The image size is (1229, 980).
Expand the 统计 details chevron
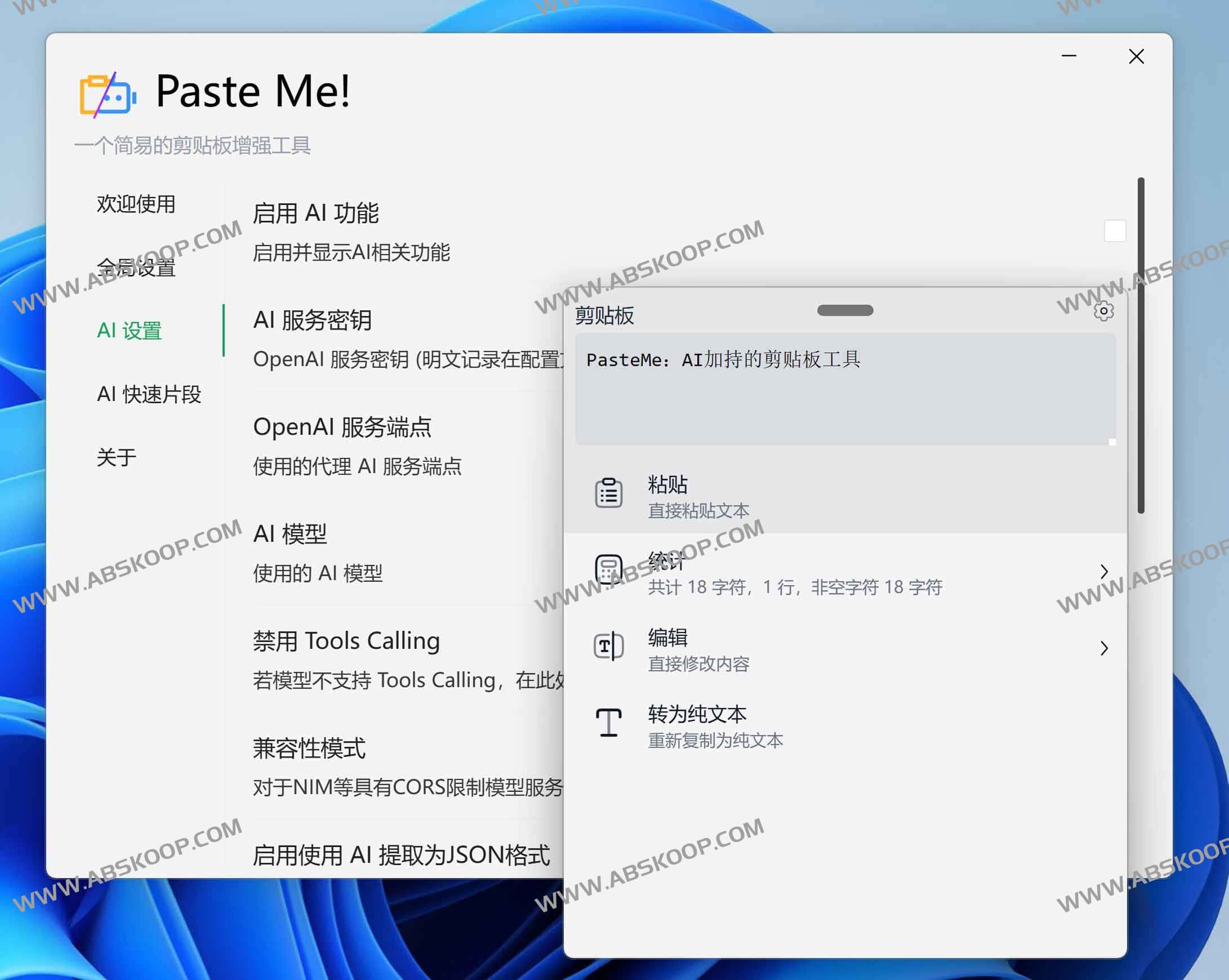pyautogui.click(x=1105, y=570)
